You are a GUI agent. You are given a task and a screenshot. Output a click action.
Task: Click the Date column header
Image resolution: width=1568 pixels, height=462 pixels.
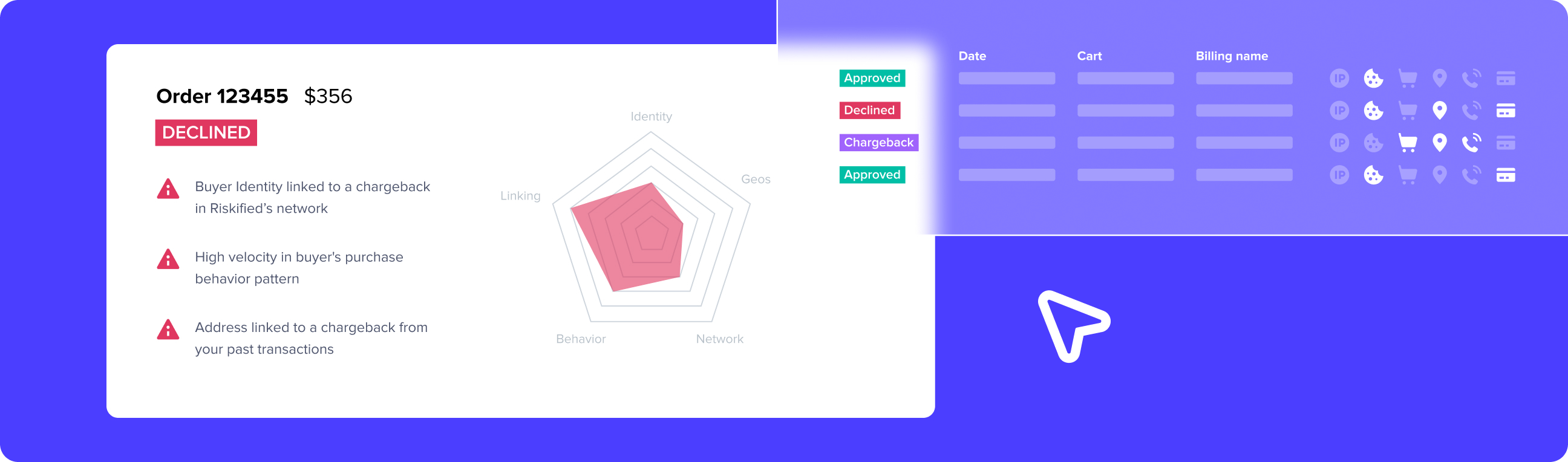[x=972, y=56]
